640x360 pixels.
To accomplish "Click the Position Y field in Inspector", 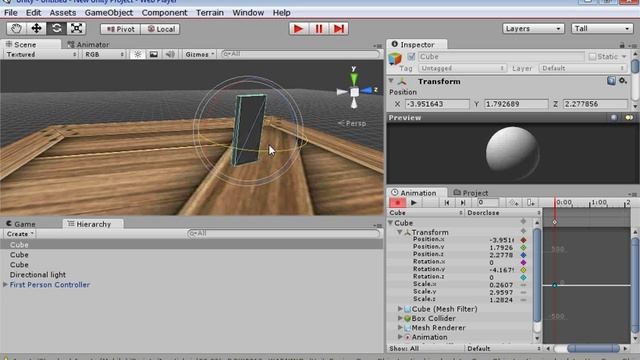I will [x=516, y=104].
